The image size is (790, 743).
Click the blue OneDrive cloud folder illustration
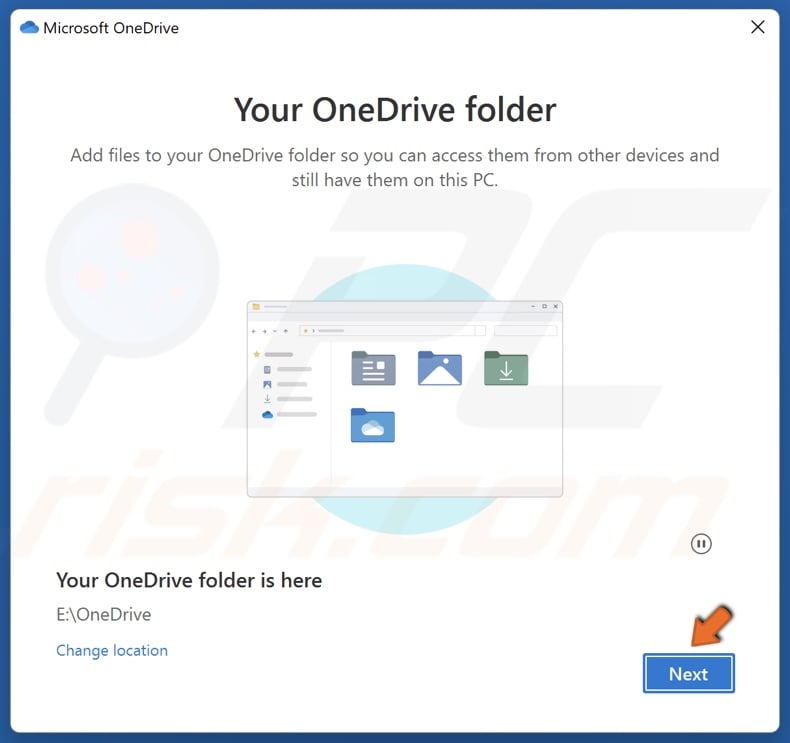tap(373, 425)
